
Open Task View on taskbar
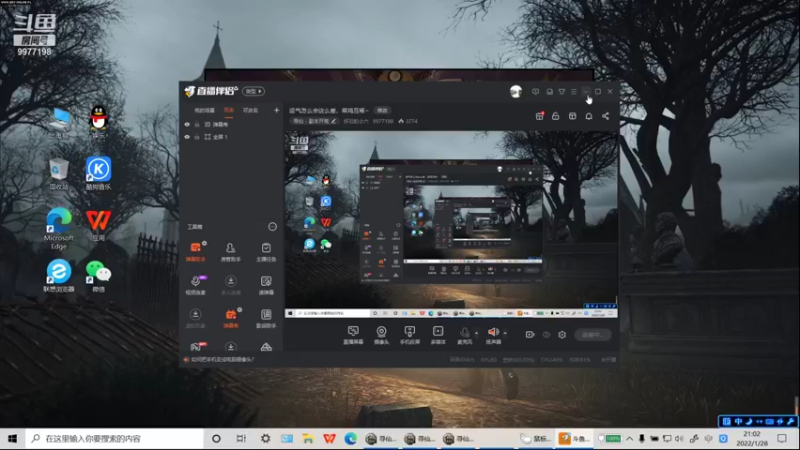click(241, 439)
